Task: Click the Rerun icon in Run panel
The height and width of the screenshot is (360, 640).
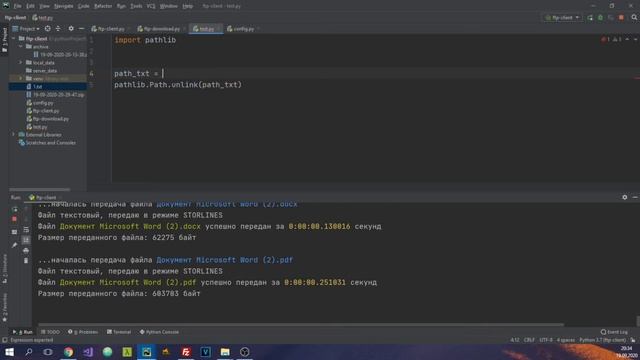Action: click(15, 209)
